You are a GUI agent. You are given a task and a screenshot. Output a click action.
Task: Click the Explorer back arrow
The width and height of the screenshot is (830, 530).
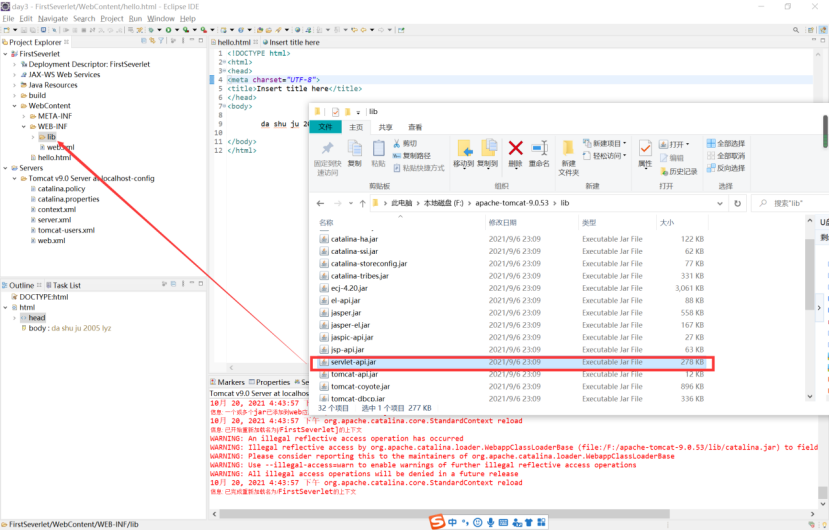point(320,203)
